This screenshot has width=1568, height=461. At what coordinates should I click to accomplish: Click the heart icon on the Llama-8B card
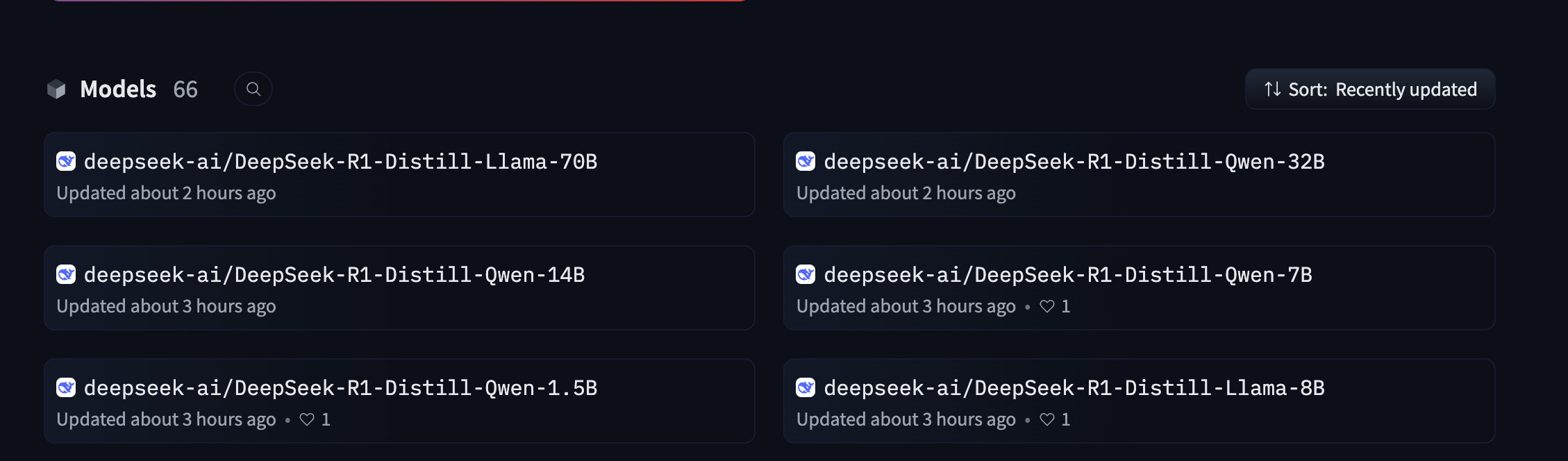pos(1047,419)
